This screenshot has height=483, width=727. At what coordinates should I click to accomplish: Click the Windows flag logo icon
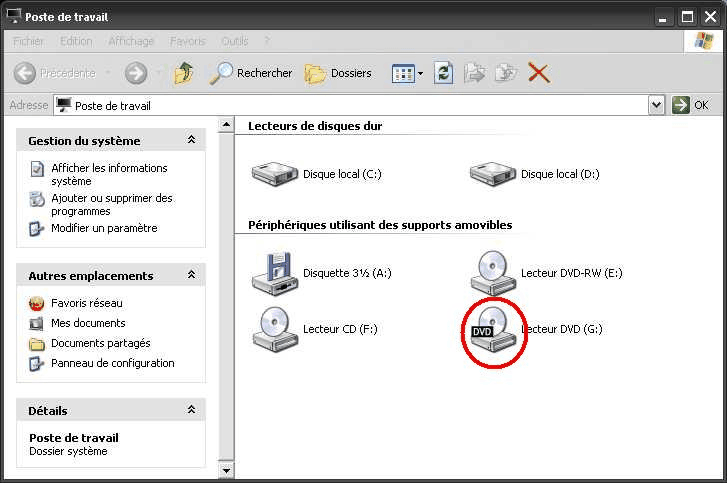click(704, 41)
